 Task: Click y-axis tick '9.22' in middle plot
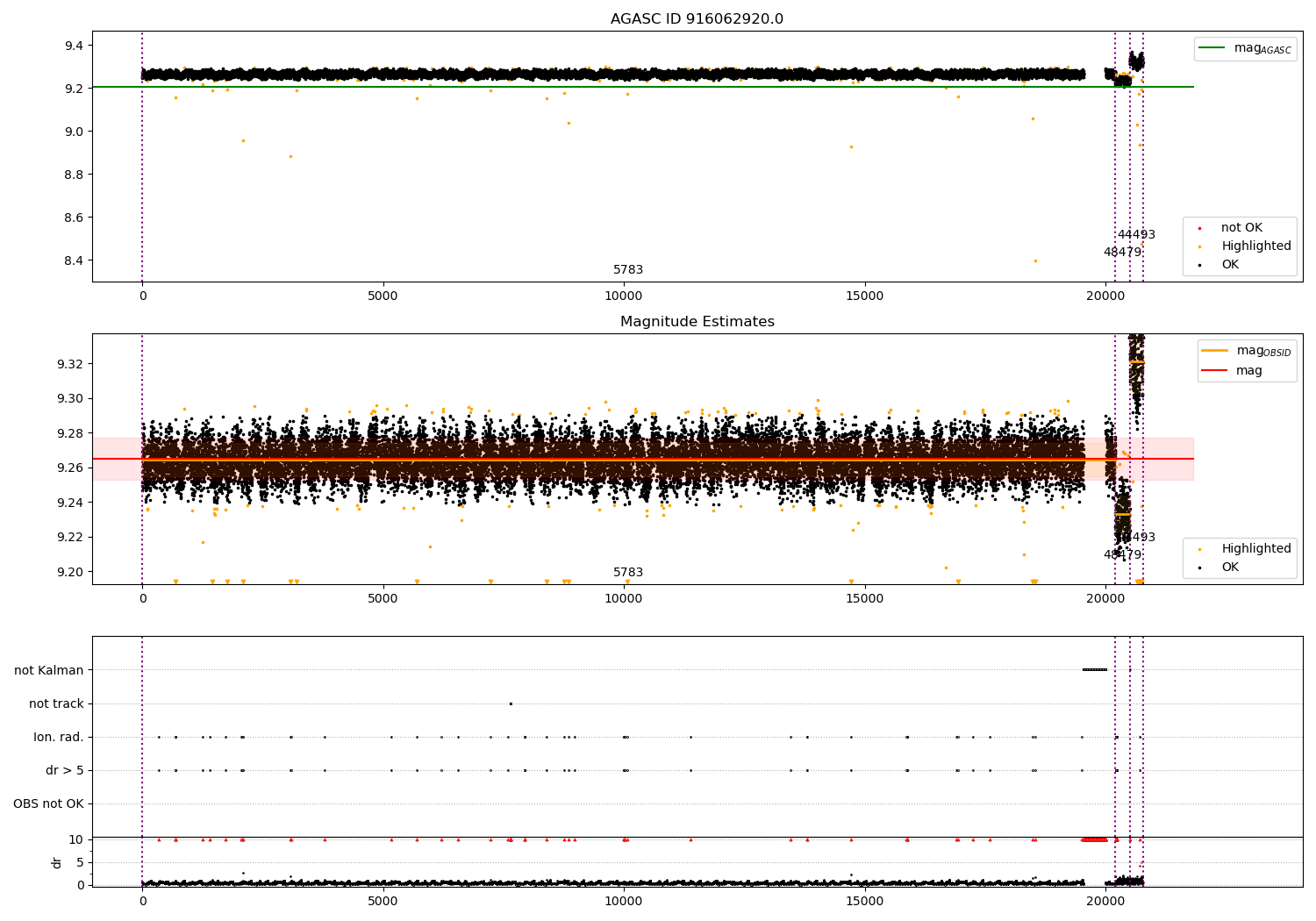tap(71, 537)
